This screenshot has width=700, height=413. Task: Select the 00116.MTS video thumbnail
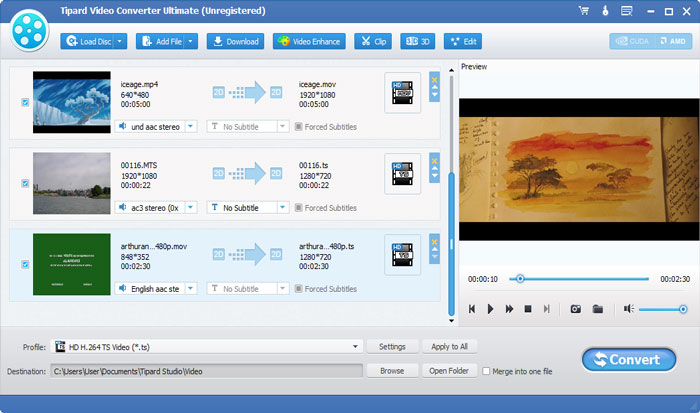coord(71,183)
